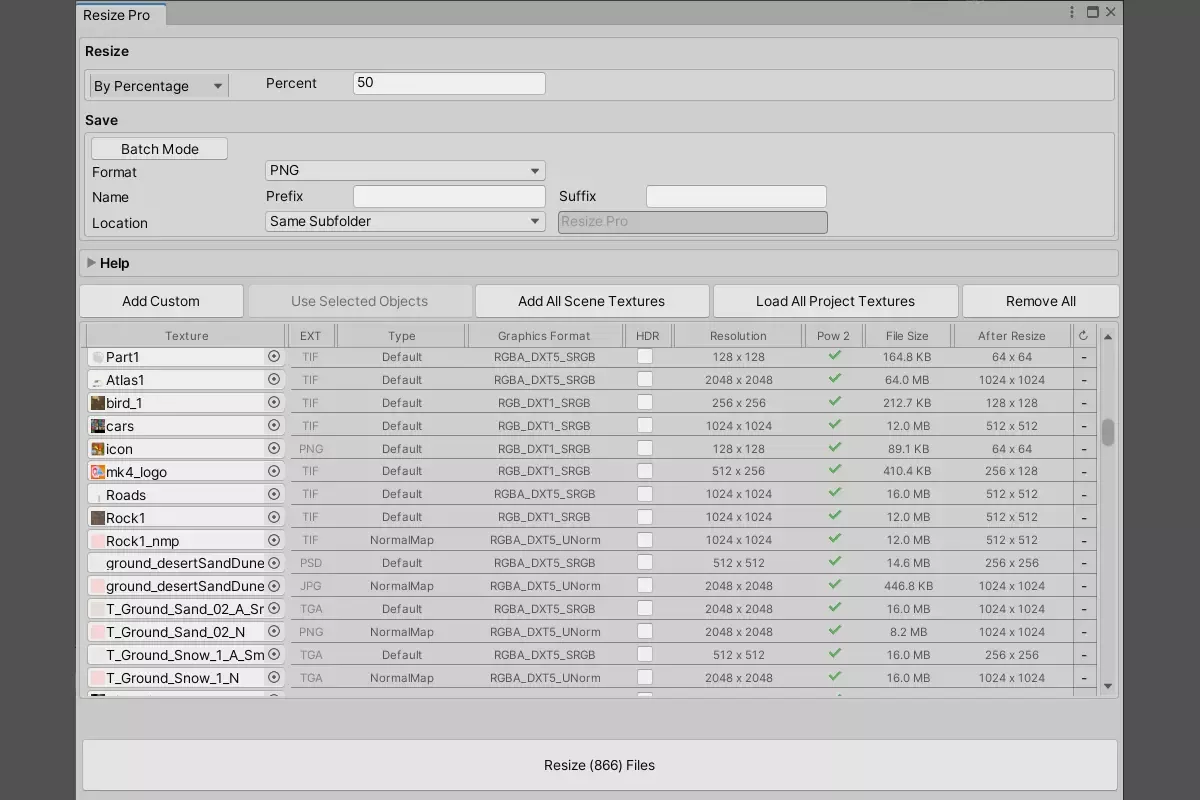Viewport: 1200px width, 800px height.
Task: Check HDR box for Rock1_nmp row
Action: 645,540
